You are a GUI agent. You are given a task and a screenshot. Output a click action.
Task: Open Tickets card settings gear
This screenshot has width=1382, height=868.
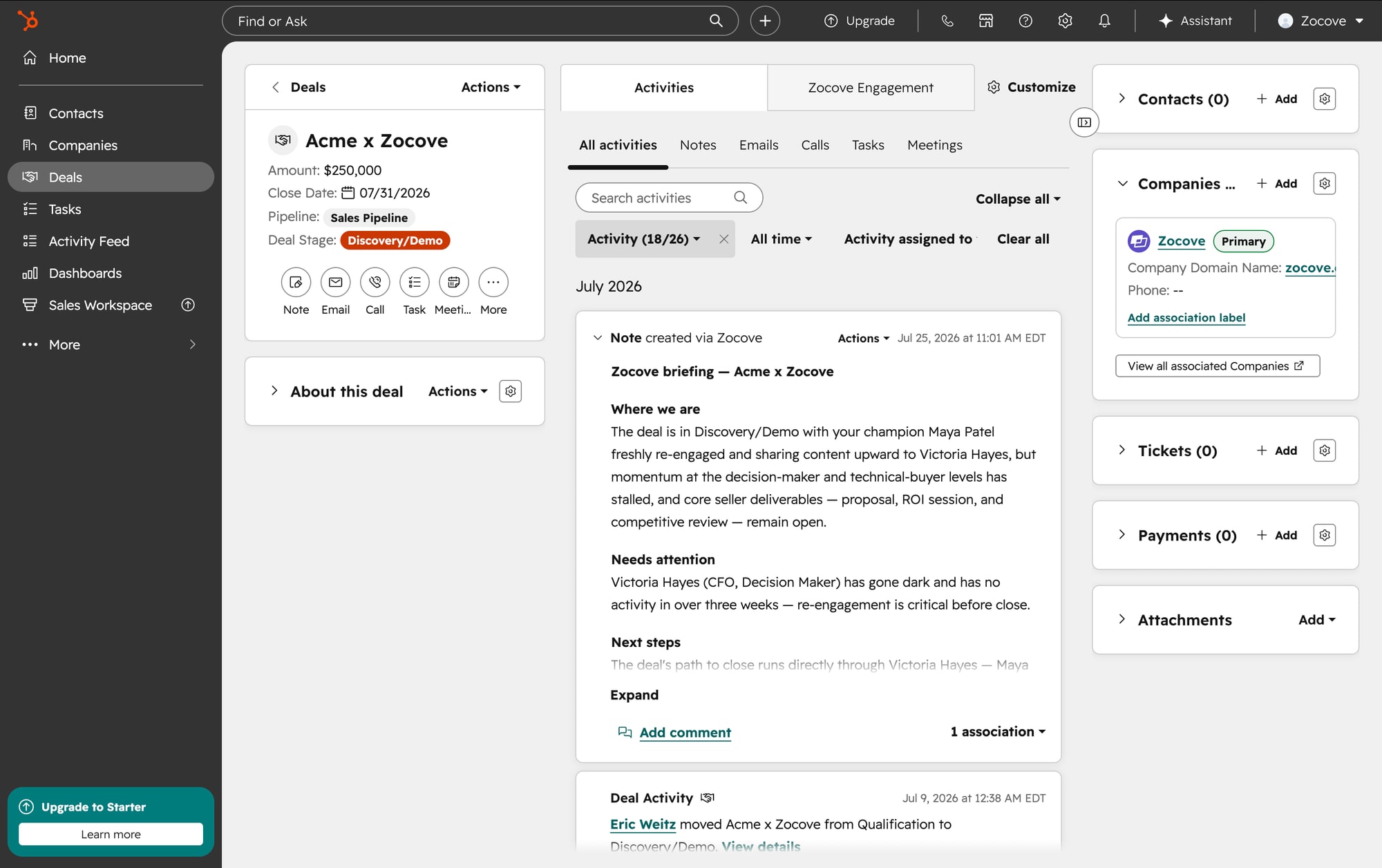1324,451
